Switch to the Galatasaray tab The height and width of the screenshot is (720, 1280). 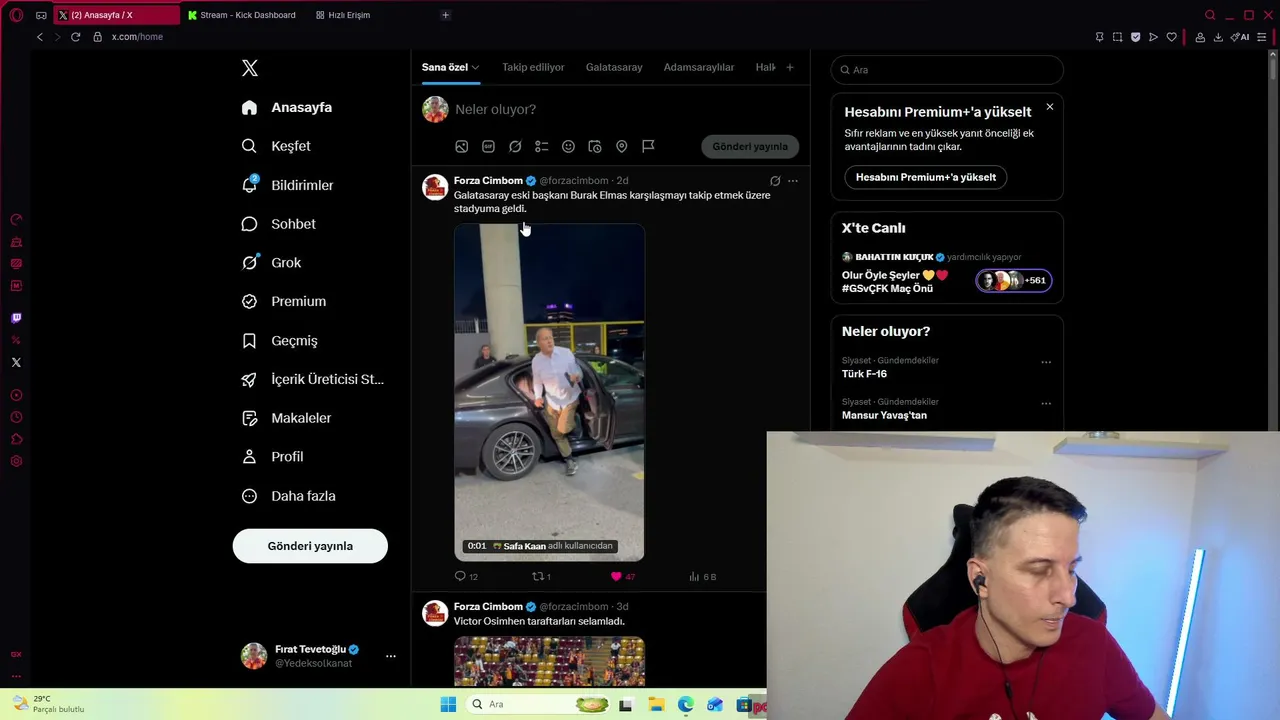click(x=614, y=67)
